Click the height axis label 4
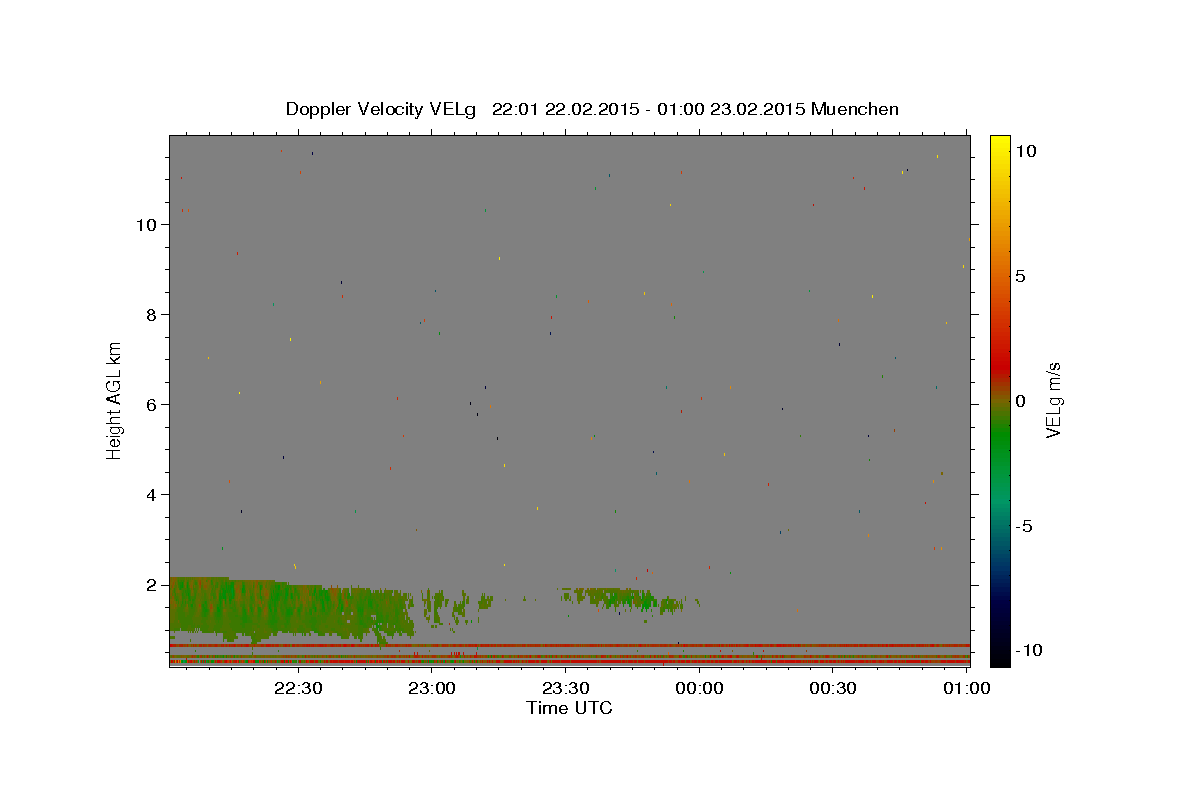 tap(152, 494)
